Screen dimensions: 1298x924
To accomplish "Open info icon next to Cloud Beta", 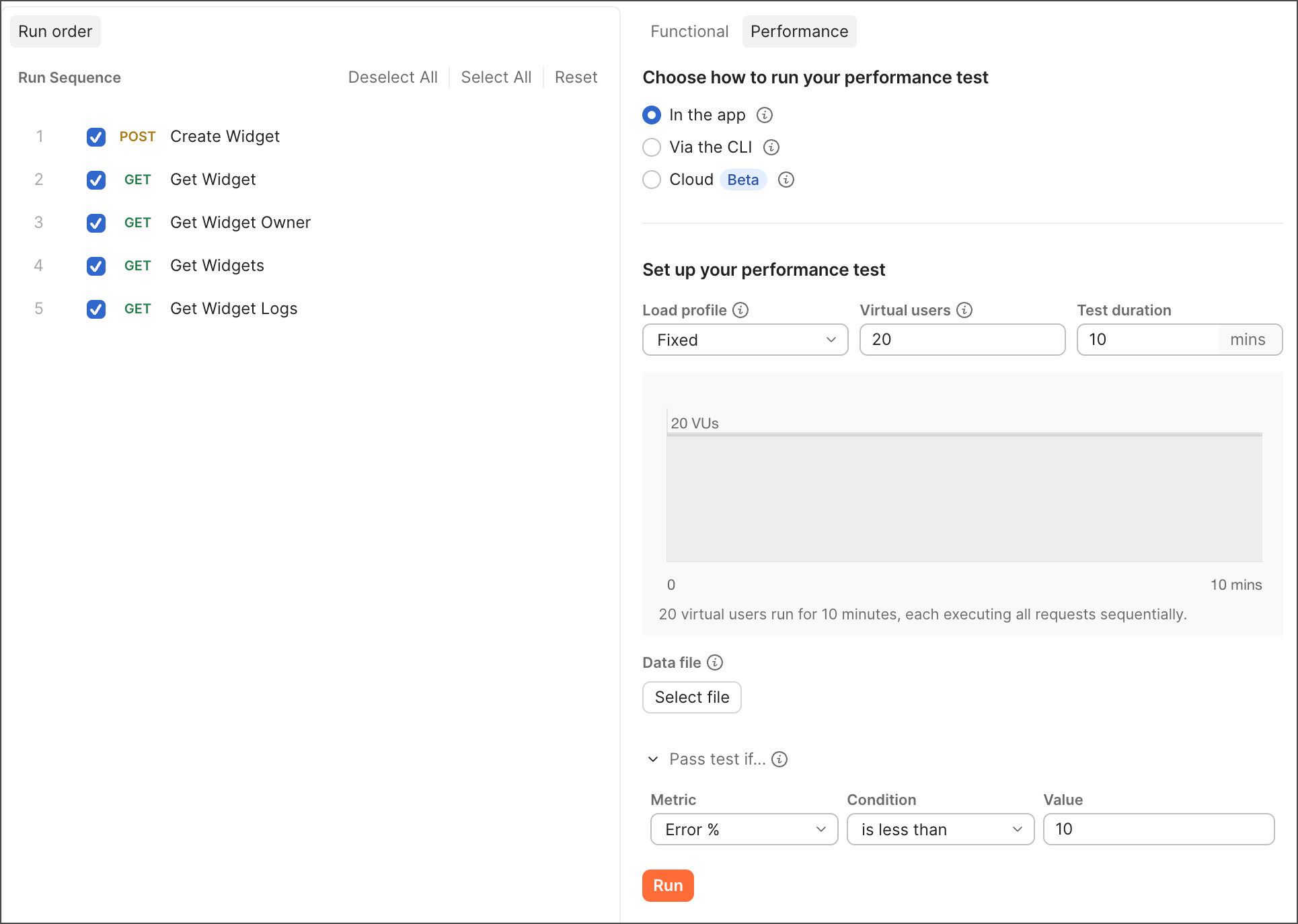I will [x=786, y=180].
